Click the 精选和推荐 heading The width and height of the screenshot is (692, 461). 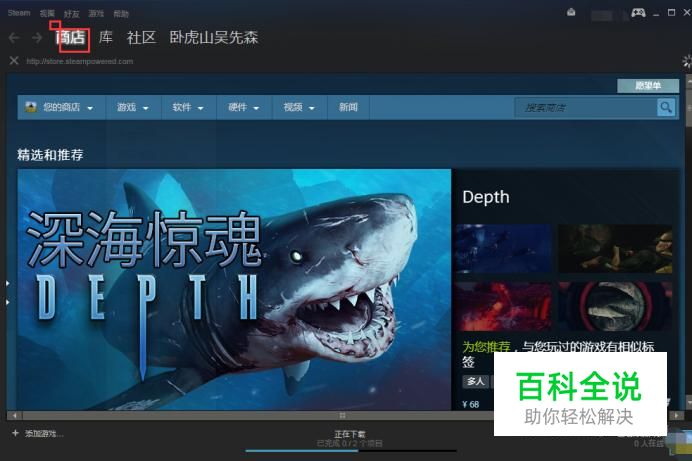(50, 155)
